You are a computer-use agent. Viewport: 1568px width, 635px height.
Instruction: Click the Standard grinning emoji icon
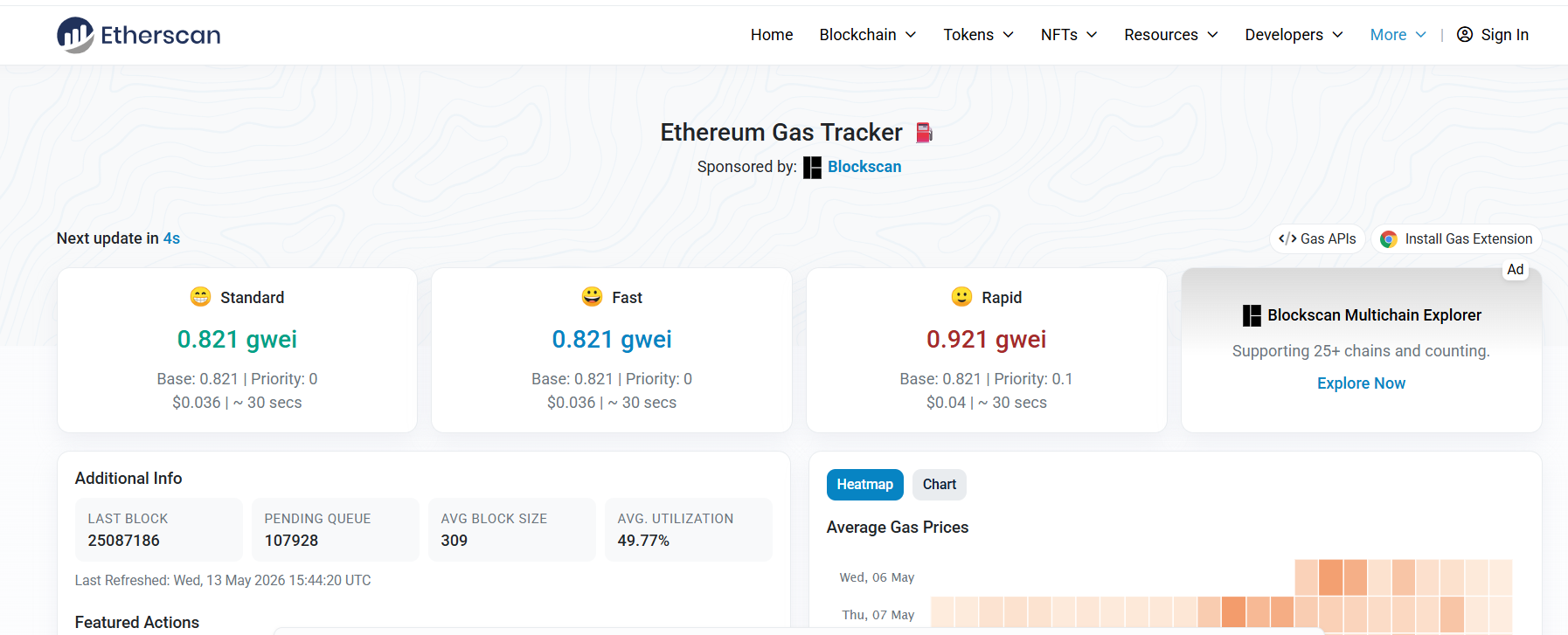click(x=200, y=297)
